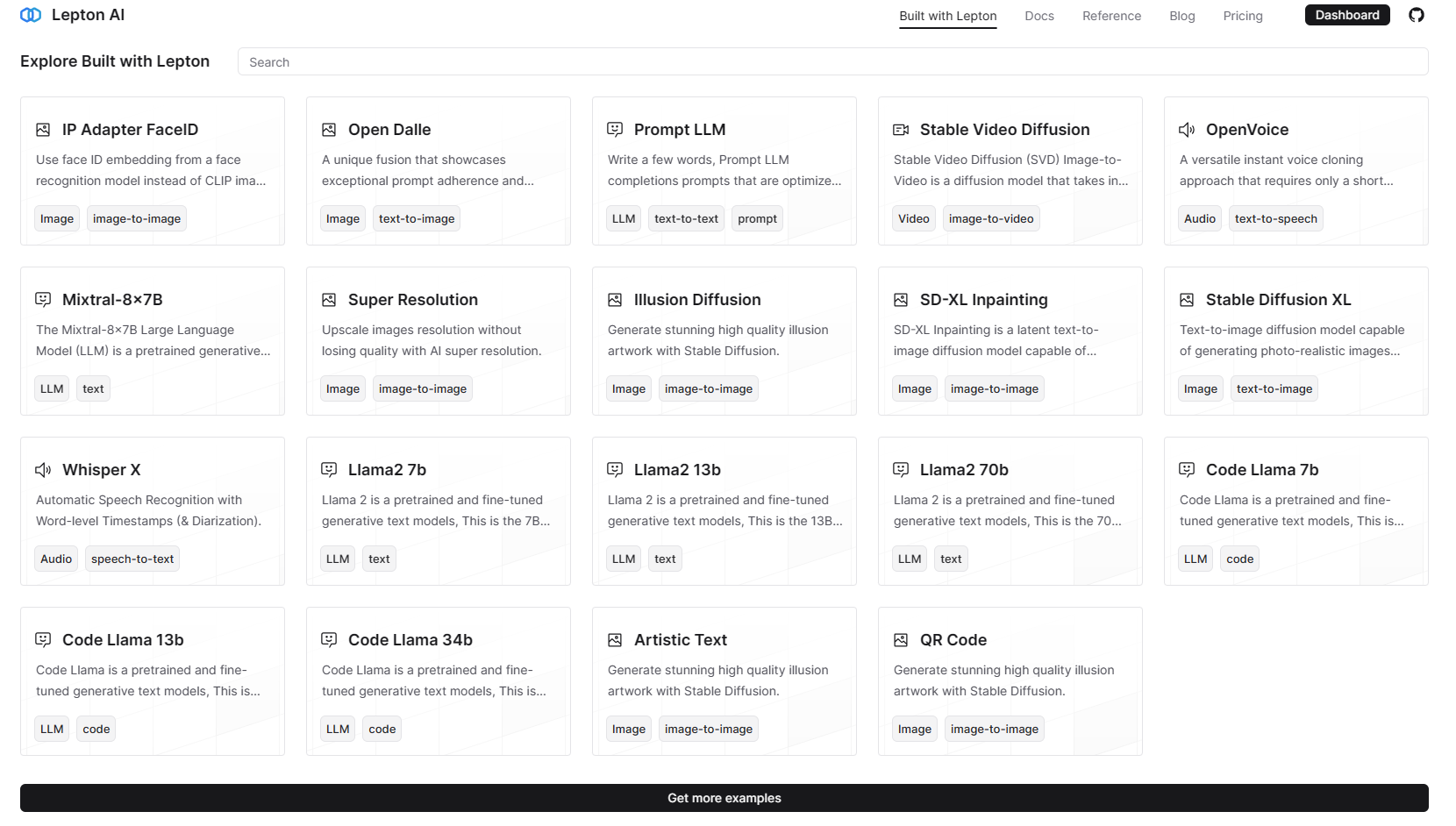The image size is (1456, 826).
Task: Click the image icon beside QR Code
Action: 901,640
